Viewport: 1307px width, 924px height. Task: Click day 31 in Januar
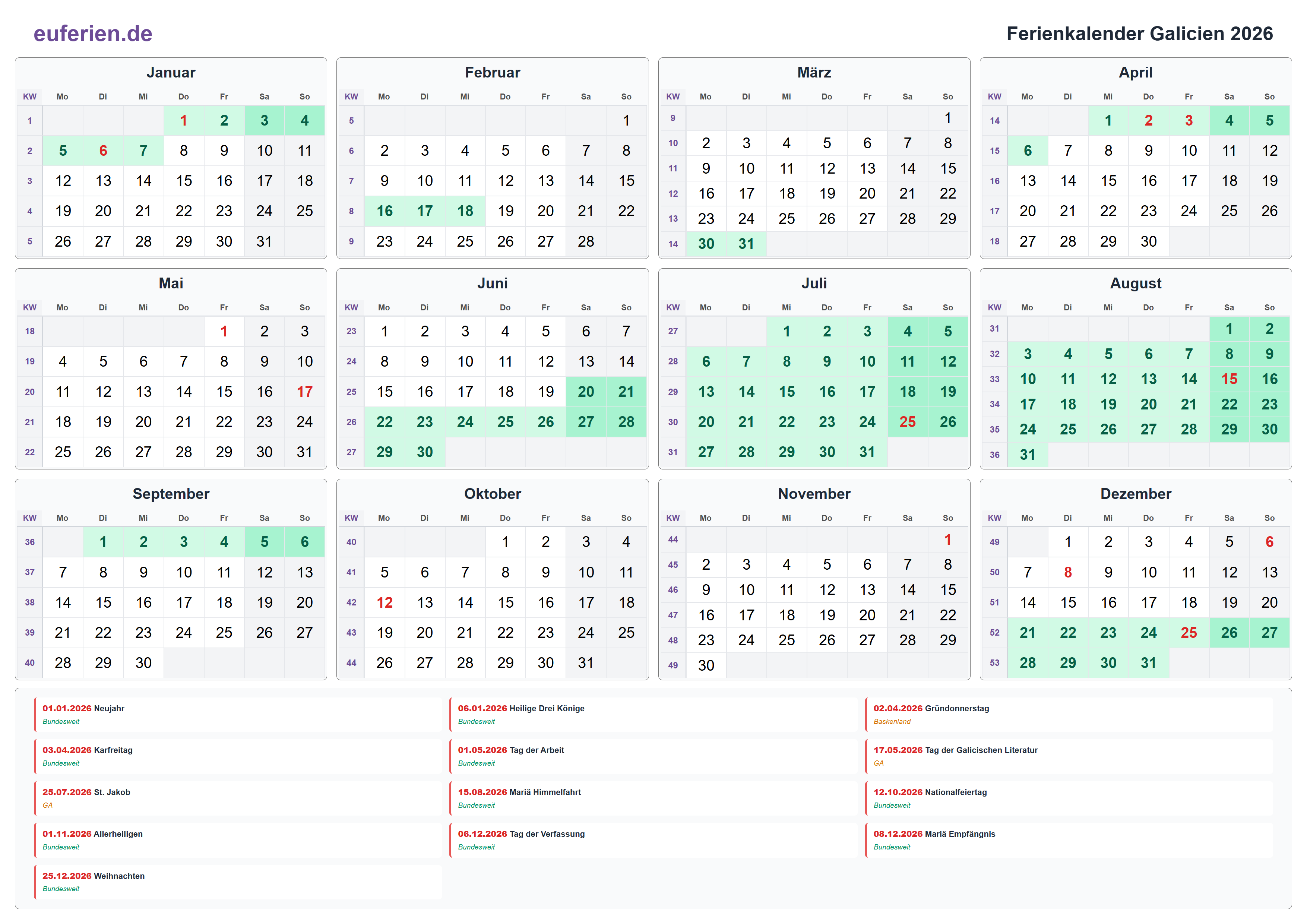(264, 241)
